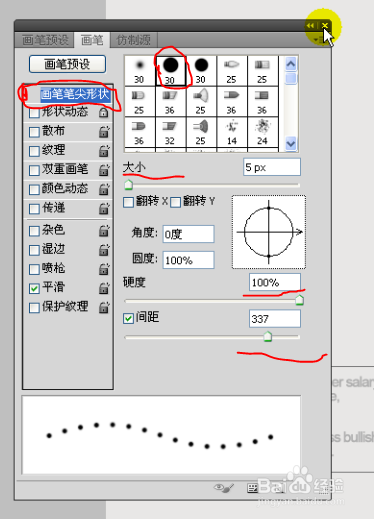This screenshot has height=519, width=374.
Task: Turn on the 湿边 checkbox
Action: pos(34,250)
